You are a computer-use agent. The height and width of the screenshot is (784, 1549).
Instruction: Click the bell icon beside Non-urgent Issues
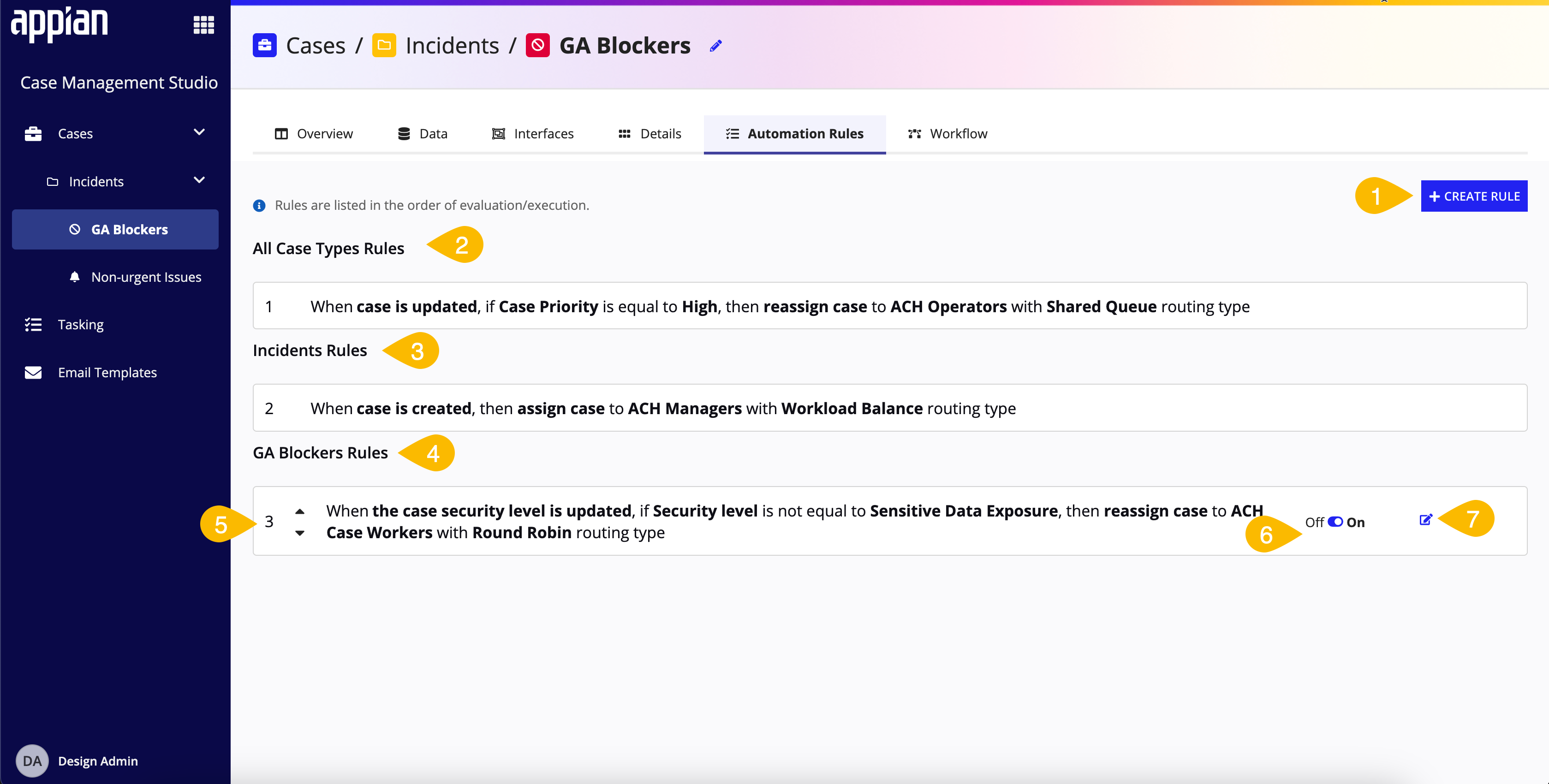pyautogui.click(x=75, y=277)
